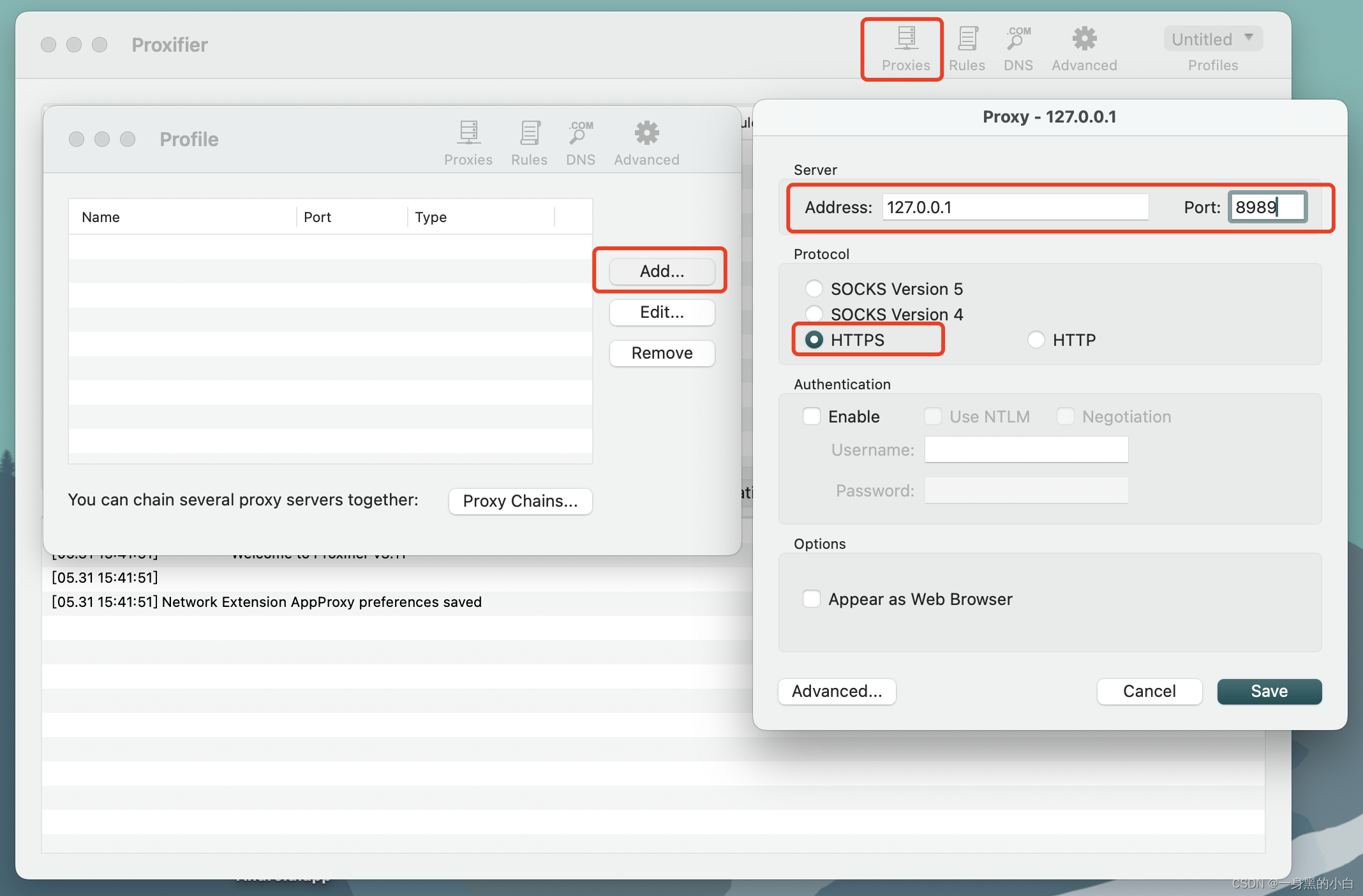The height and width of the screenshot is (896, 1363).
Task: Open the Untitled profiles dropdown
Action: coord(1212,40)
